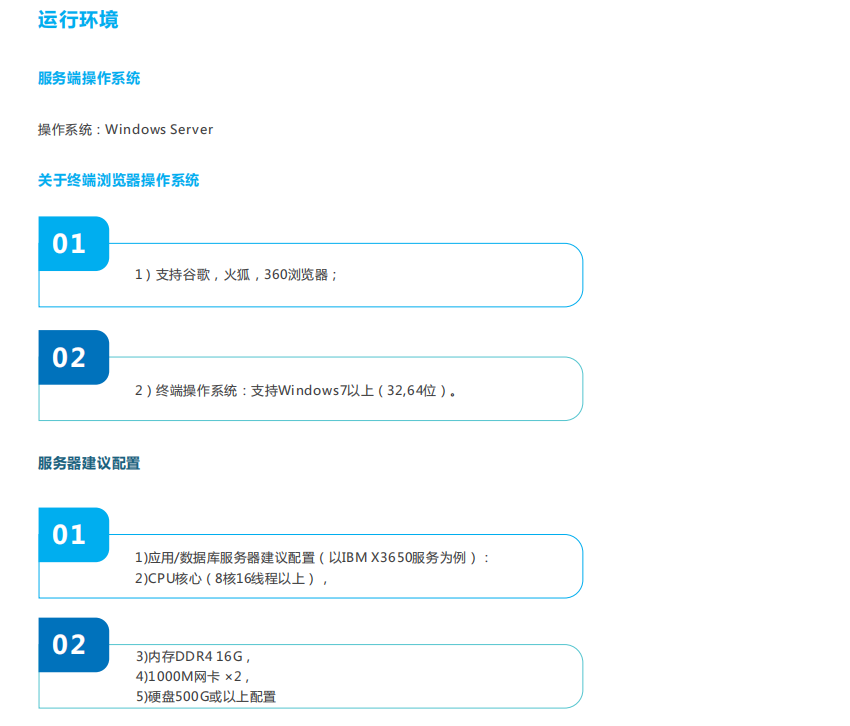Select the 服务端操作系统 subheading
This screenshot has width=850, height=726.
click(89, 78)
